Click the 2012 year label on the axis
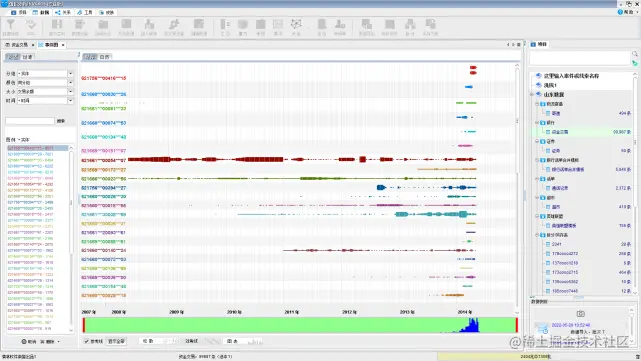 click(x=349, y=312)
